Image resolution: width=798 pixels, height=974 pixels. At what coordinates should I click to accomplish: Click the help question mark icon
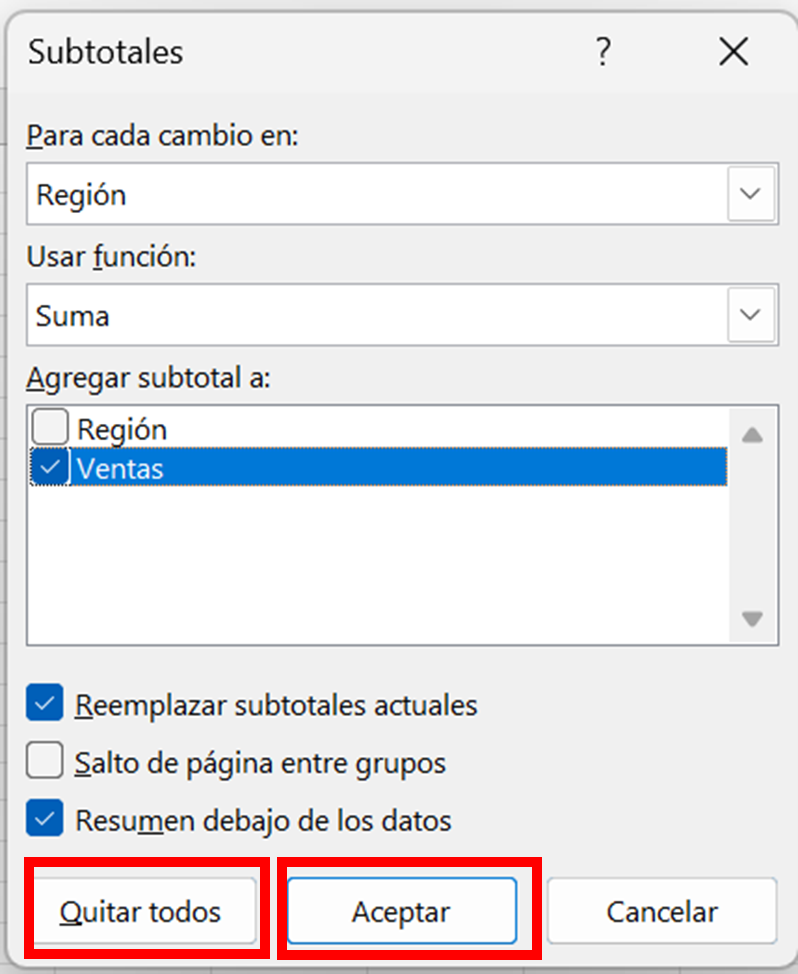[x=602, y=51]
